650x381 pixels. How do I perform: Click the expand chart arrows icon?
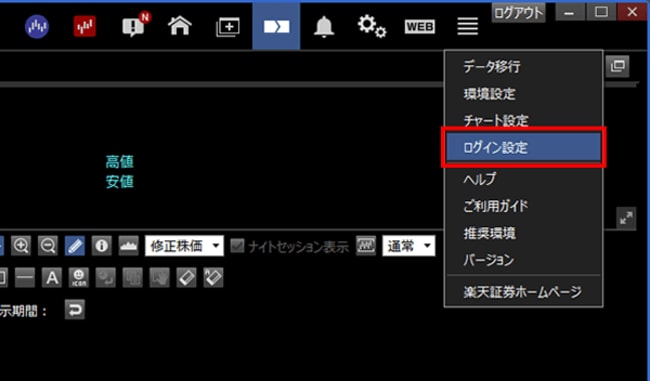point(626,218)
